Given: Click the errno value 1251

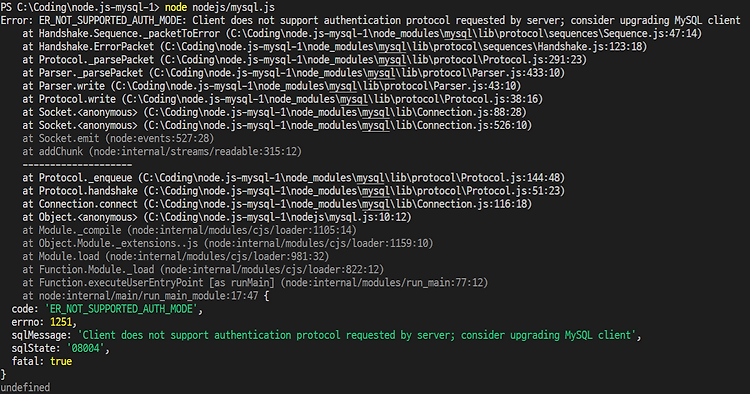Looking at the screenshot, I should click(x=61, y=322).
